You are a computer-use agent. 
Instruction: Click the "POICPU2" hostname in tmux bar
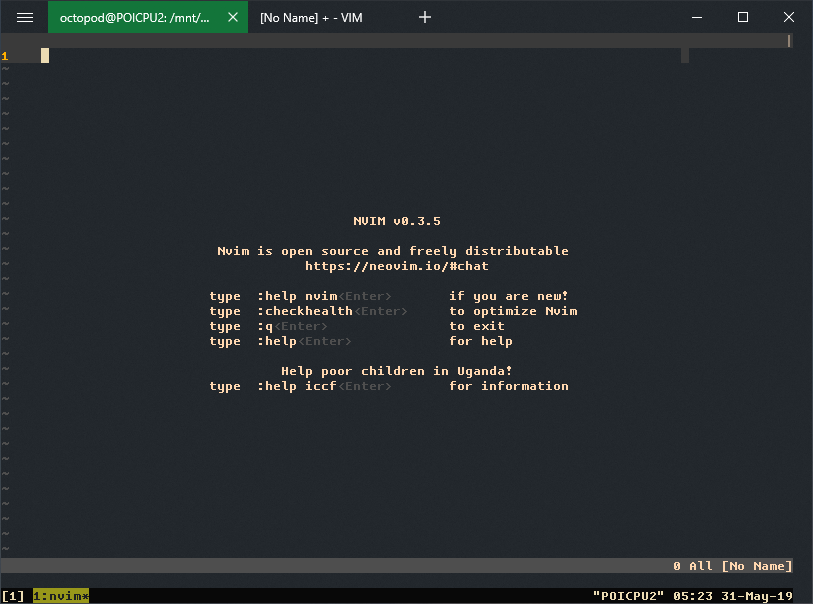pyautogui.click(x=628, y=596)
